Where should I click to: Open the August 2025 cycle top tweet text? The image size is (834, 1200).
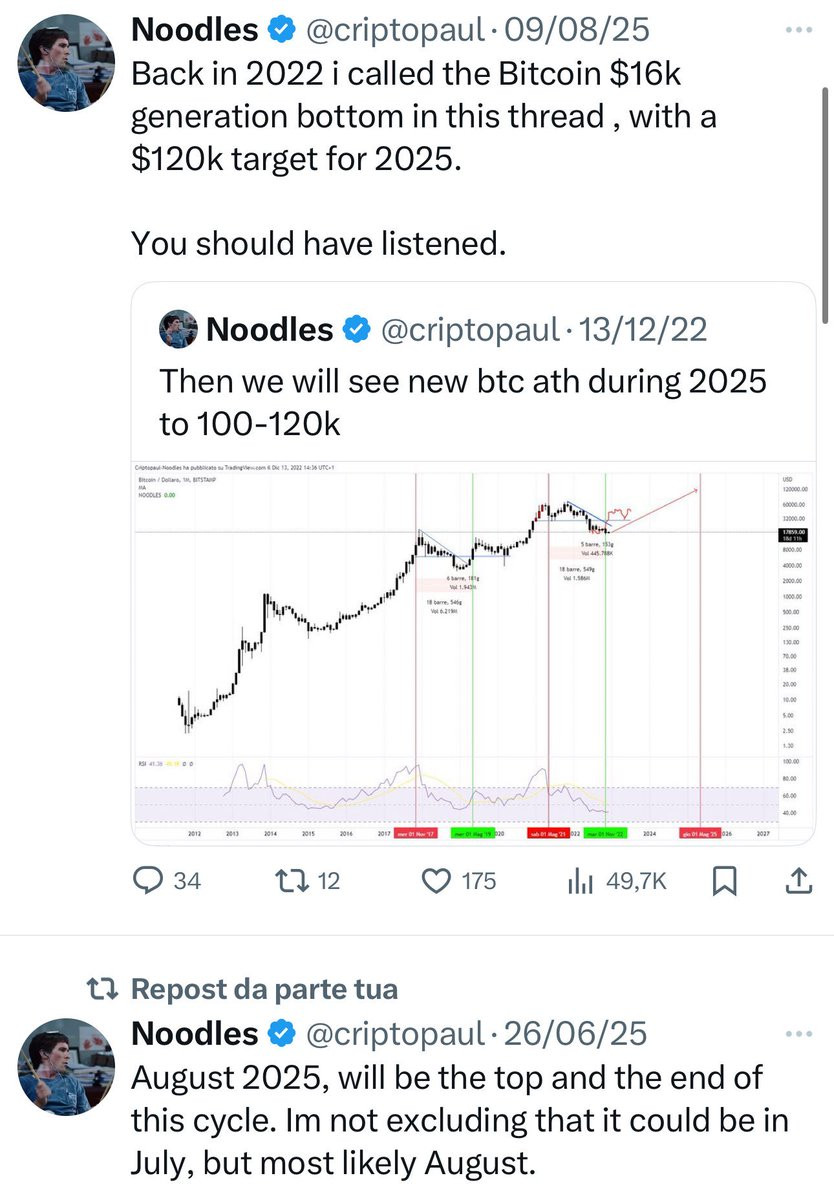(x=460, y=1120)
